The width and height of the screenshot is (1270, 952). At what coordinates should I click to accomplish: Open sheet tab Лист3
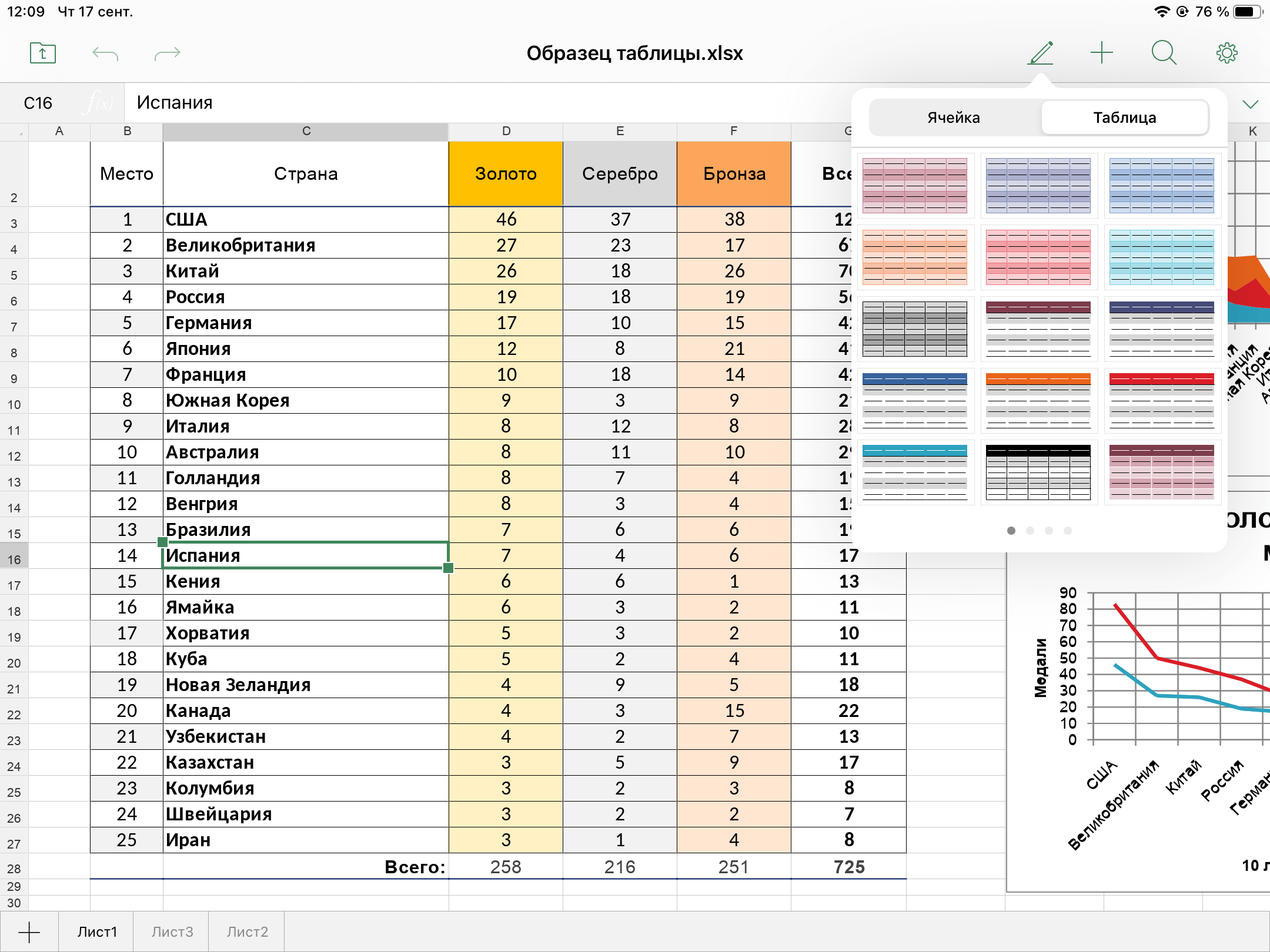tap(172, 932)
